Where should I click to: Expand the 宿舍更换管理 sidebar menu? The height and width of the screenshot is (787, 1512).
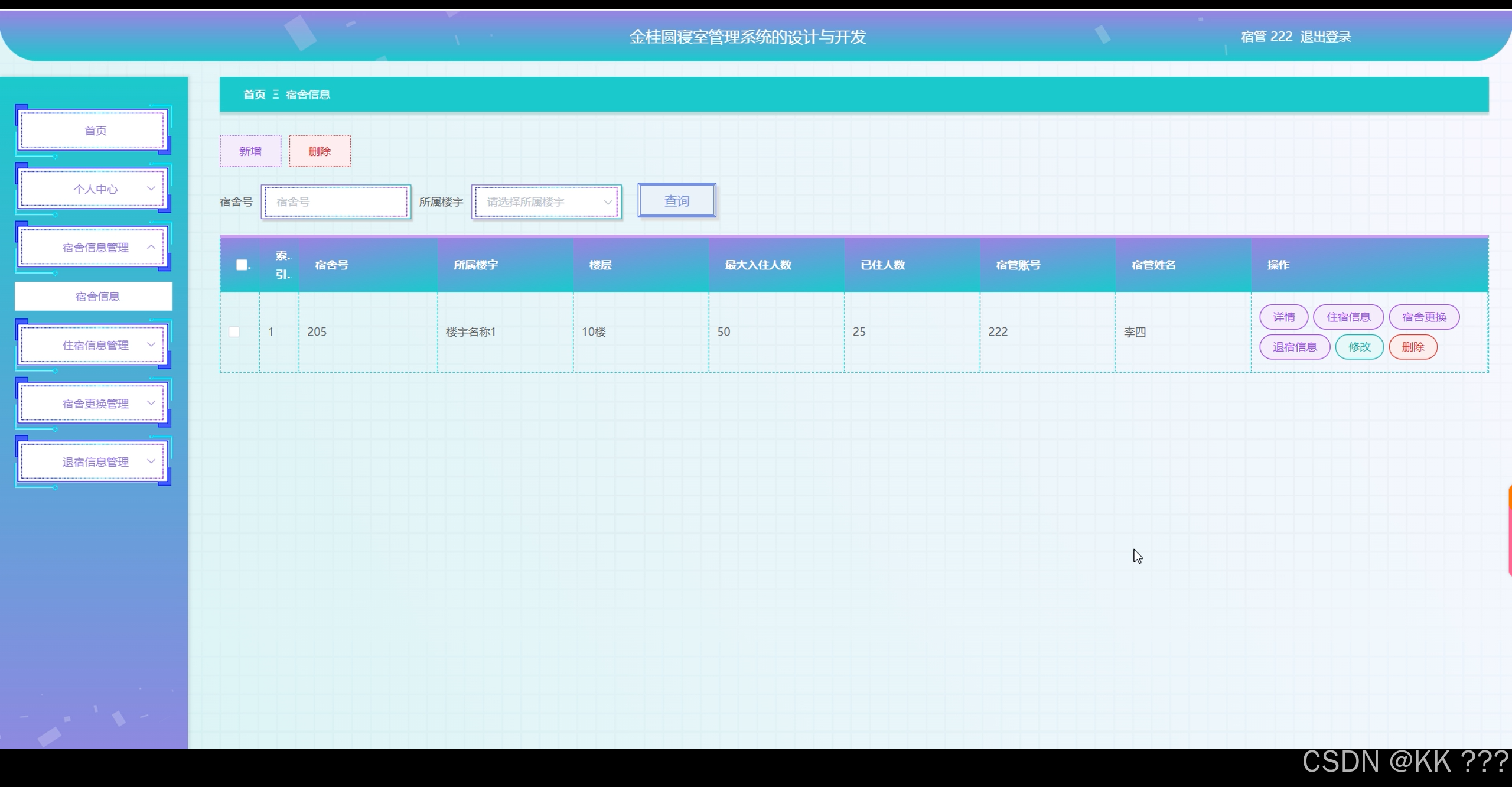[94, 404]
